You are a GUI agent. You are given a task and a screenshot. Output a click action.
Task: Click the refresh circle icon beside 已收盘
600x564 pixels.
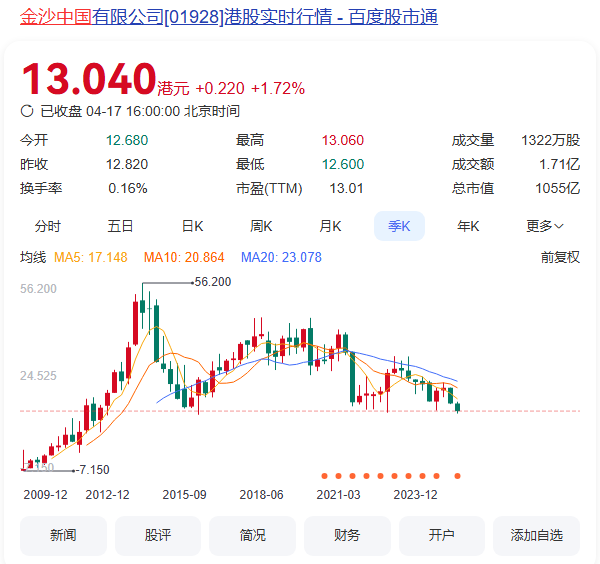[x=27, y=111]
